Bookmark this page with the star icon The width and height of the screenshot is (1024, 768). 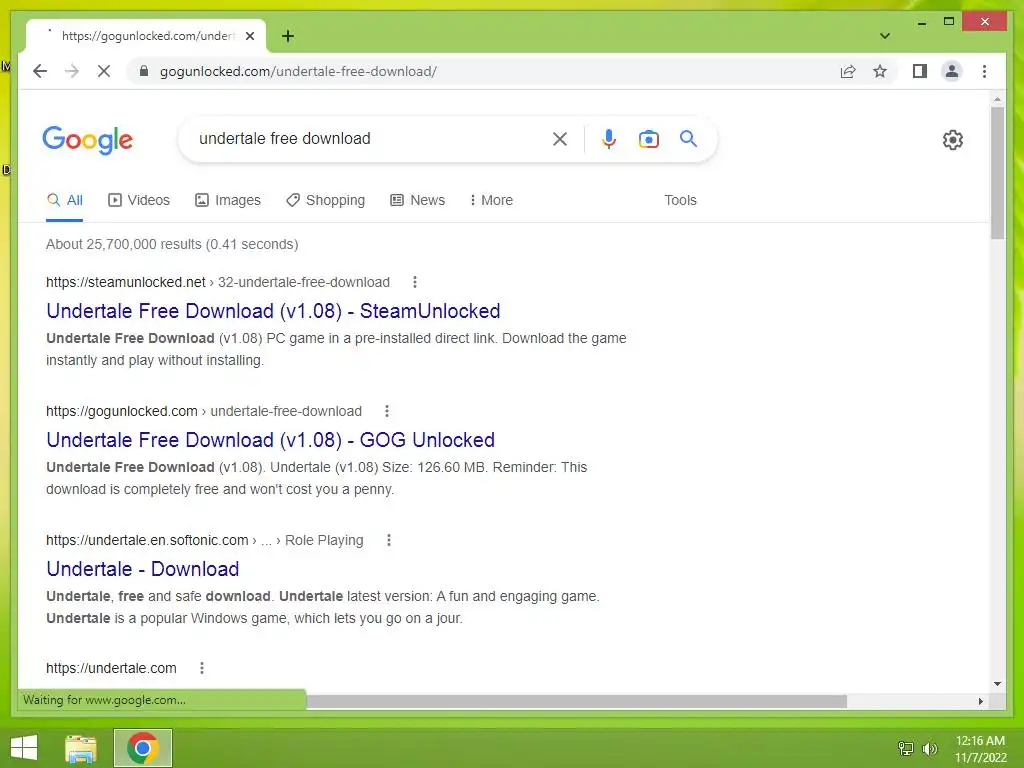(x=880, y=71)
